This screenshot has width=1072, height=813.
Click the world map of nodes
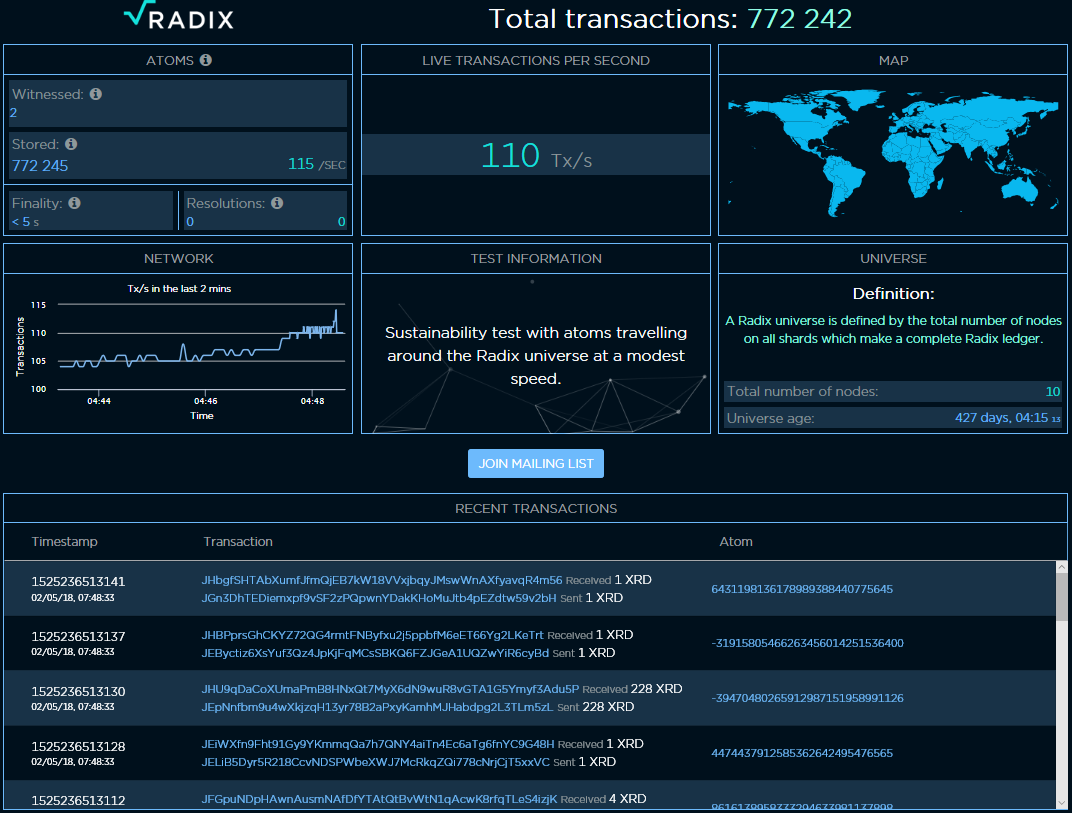(x=893, y=156)
